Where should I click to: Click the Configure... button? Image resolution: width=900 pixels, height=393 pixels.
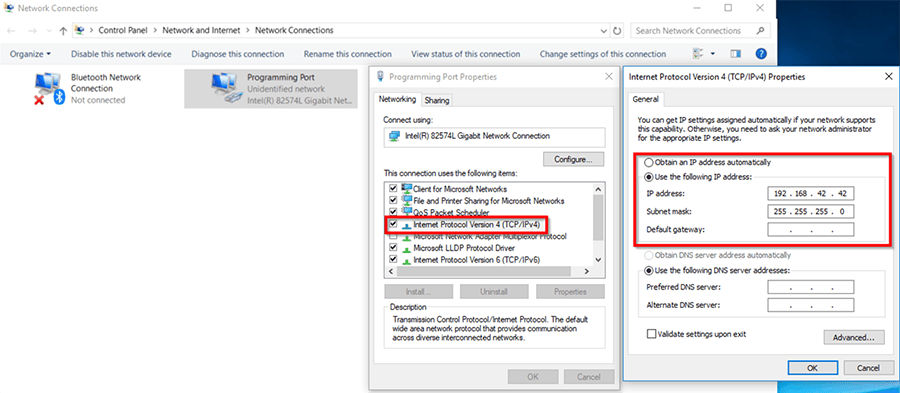574,159
